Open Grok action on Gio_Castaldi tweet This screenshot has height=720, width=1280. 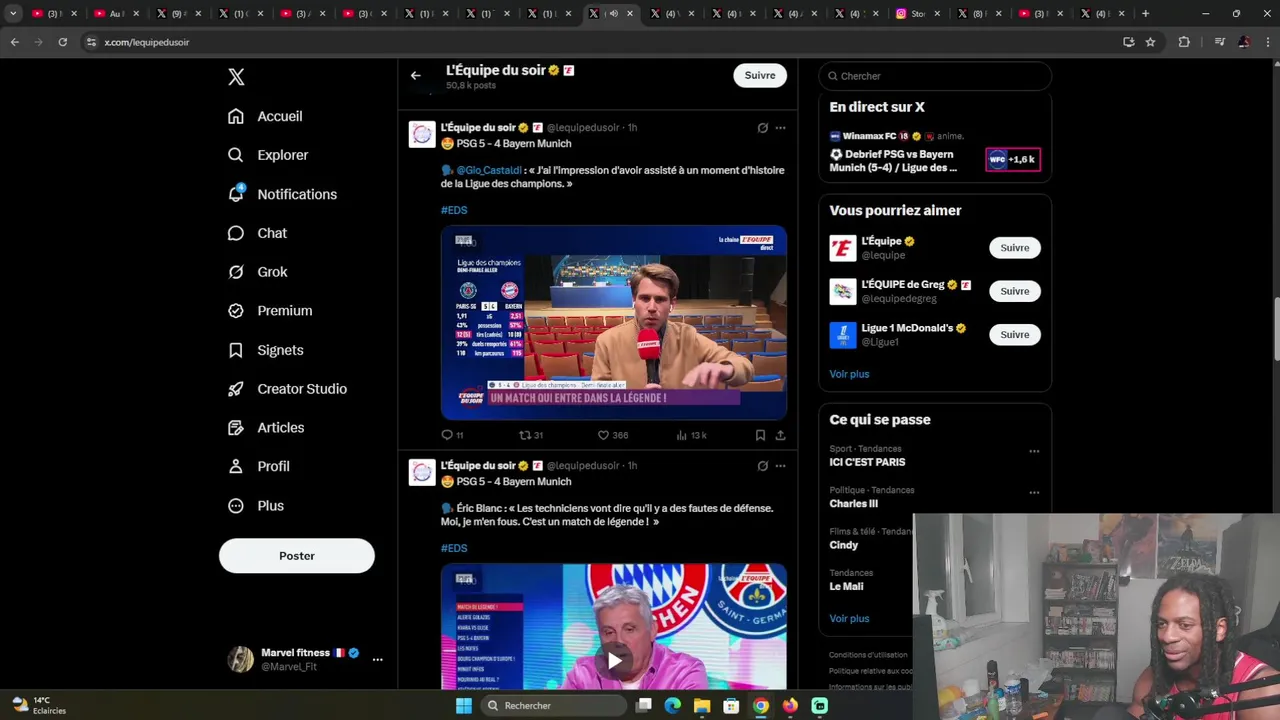[x=762, y=128]
